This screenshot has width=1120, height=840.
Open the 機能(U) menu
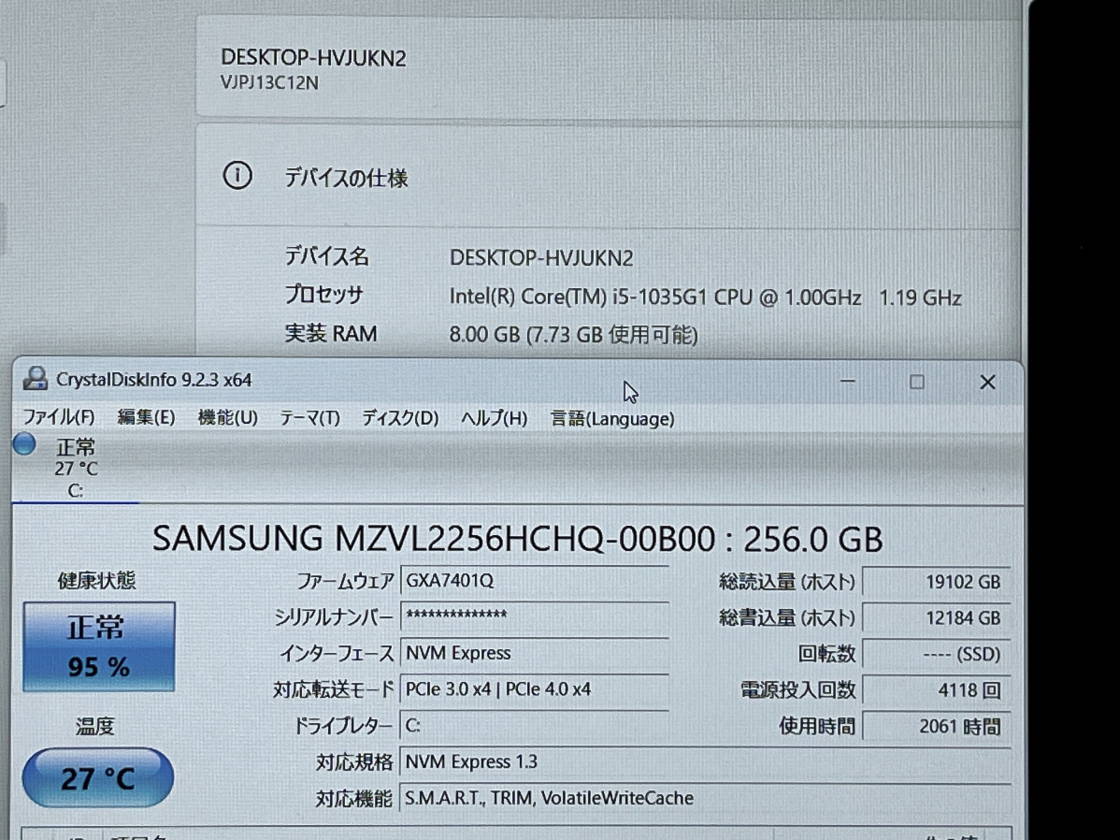pyautogui.click(x=227, y=417)
